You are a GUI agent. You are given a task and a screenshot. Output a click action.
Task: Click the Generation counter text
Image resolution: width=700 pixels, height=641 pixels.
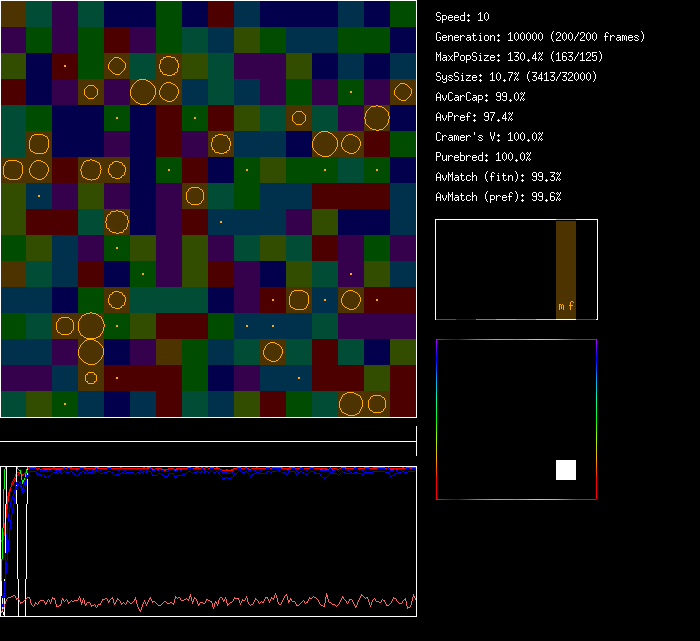click(x=540, y=37)
